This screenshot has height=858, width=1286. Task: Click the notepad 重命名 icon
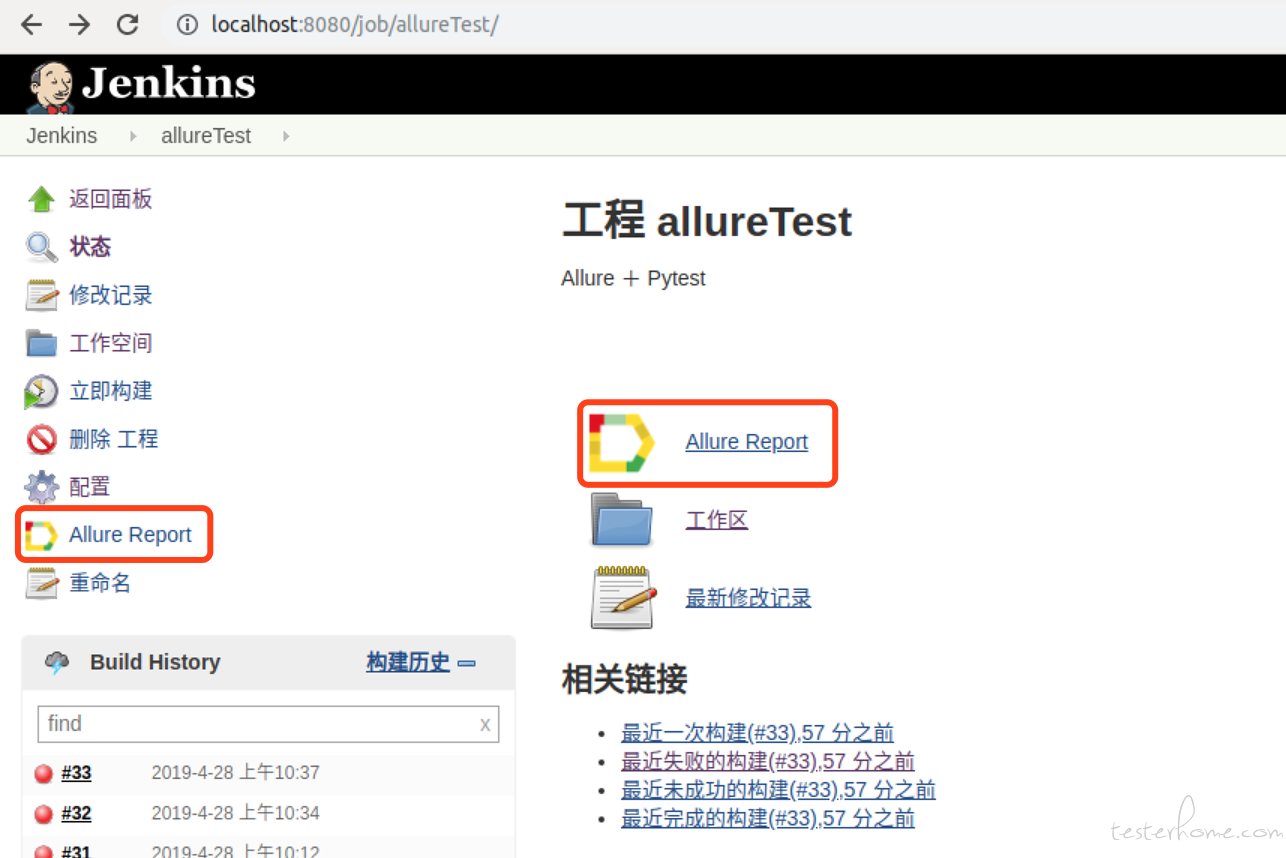(x=41, y=583)
